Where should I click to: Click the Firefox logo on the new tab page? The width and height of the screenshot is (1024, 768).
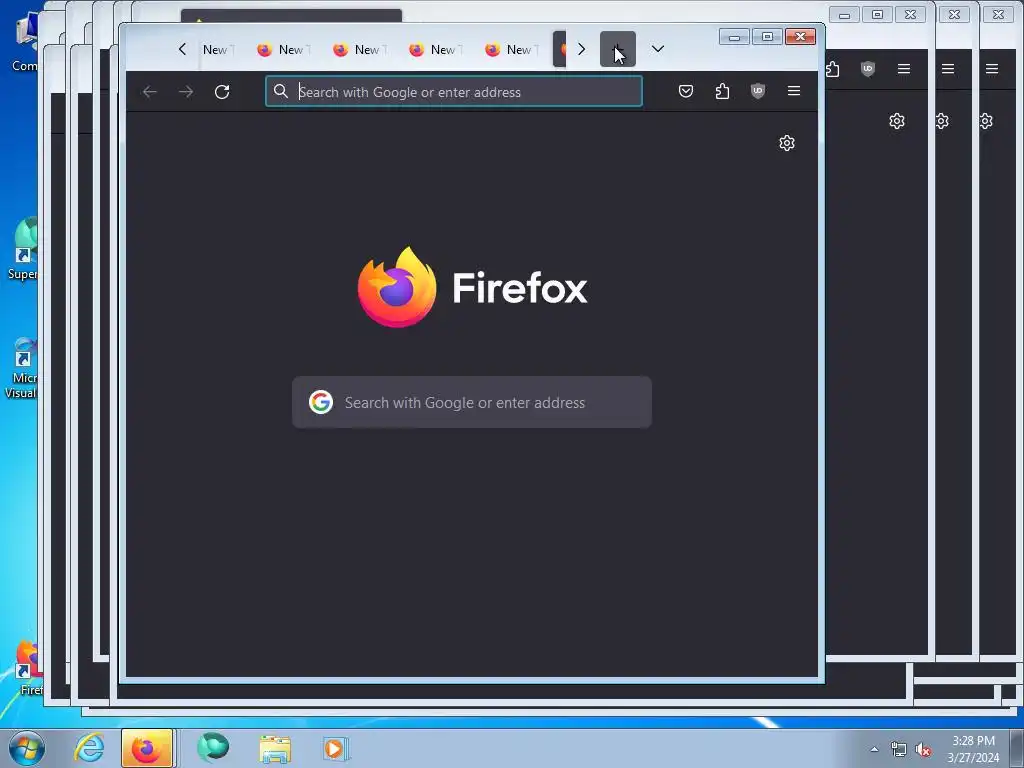(x=472, y=287)
